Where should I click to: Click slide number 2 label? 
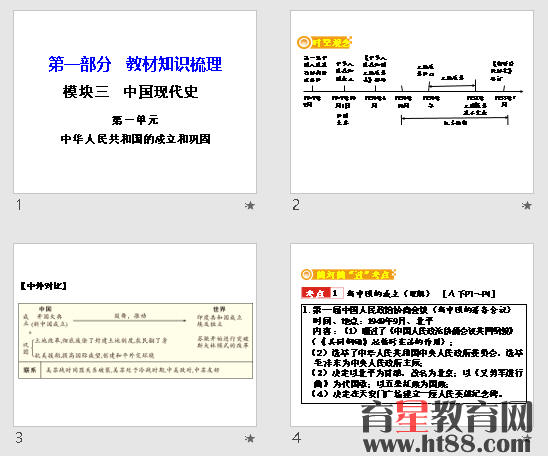[296, 205]
